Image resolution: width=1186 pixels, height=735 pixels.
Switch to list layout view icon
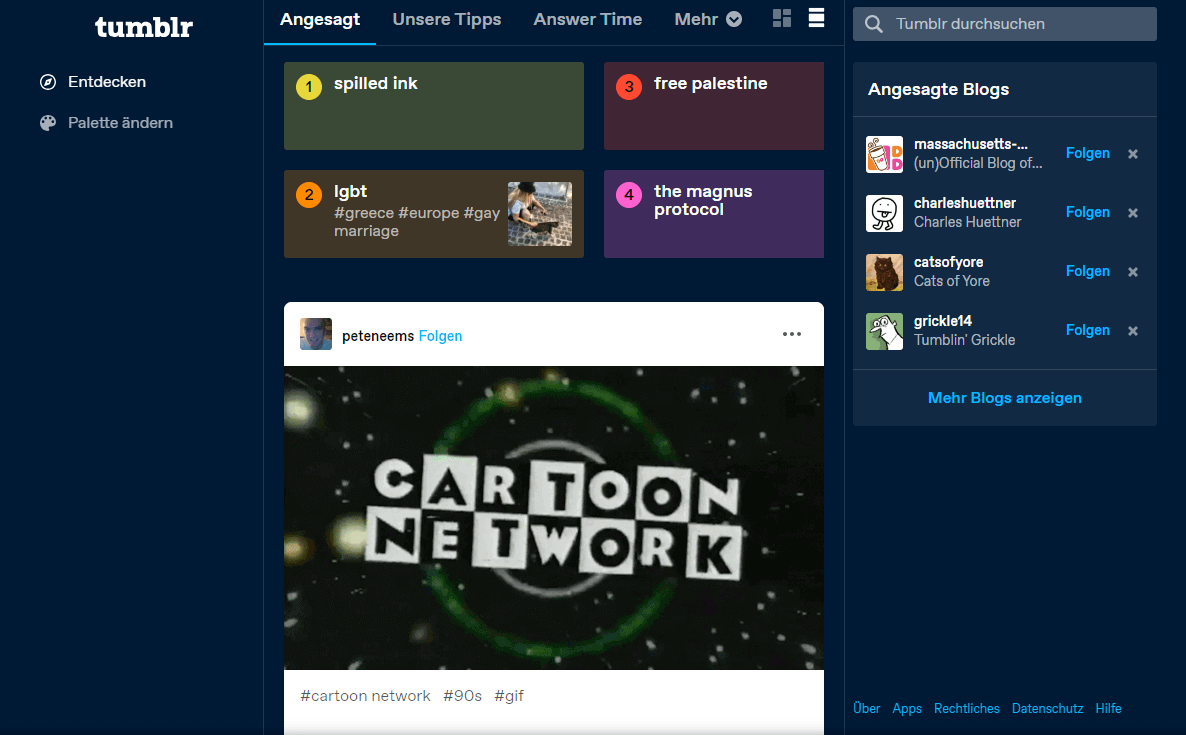[x=816, y=18]
